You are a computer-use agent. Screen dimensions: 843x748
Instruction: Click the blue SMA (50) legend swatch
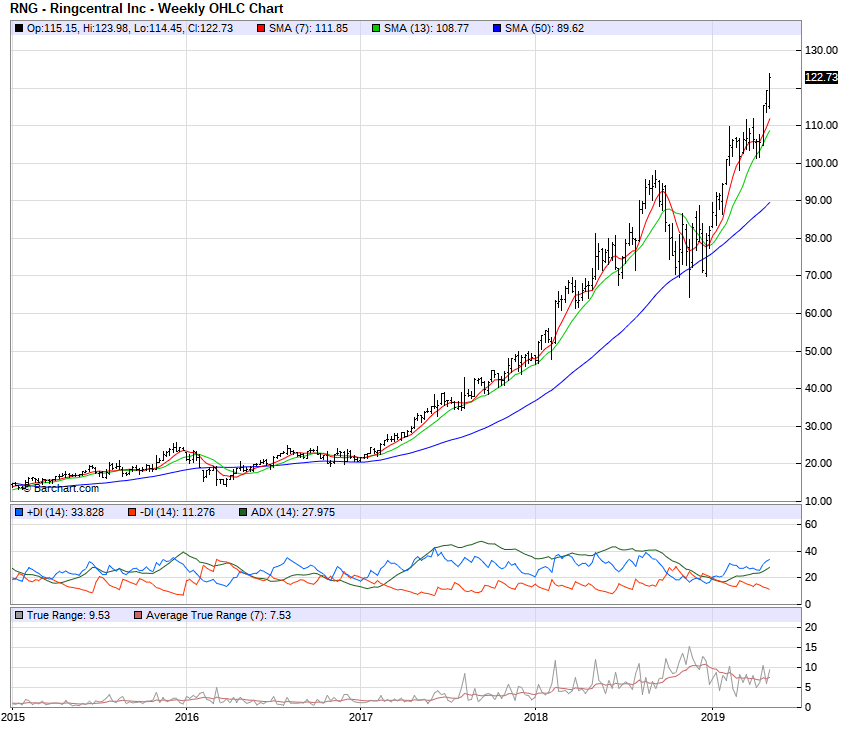[x=497, y=29]
